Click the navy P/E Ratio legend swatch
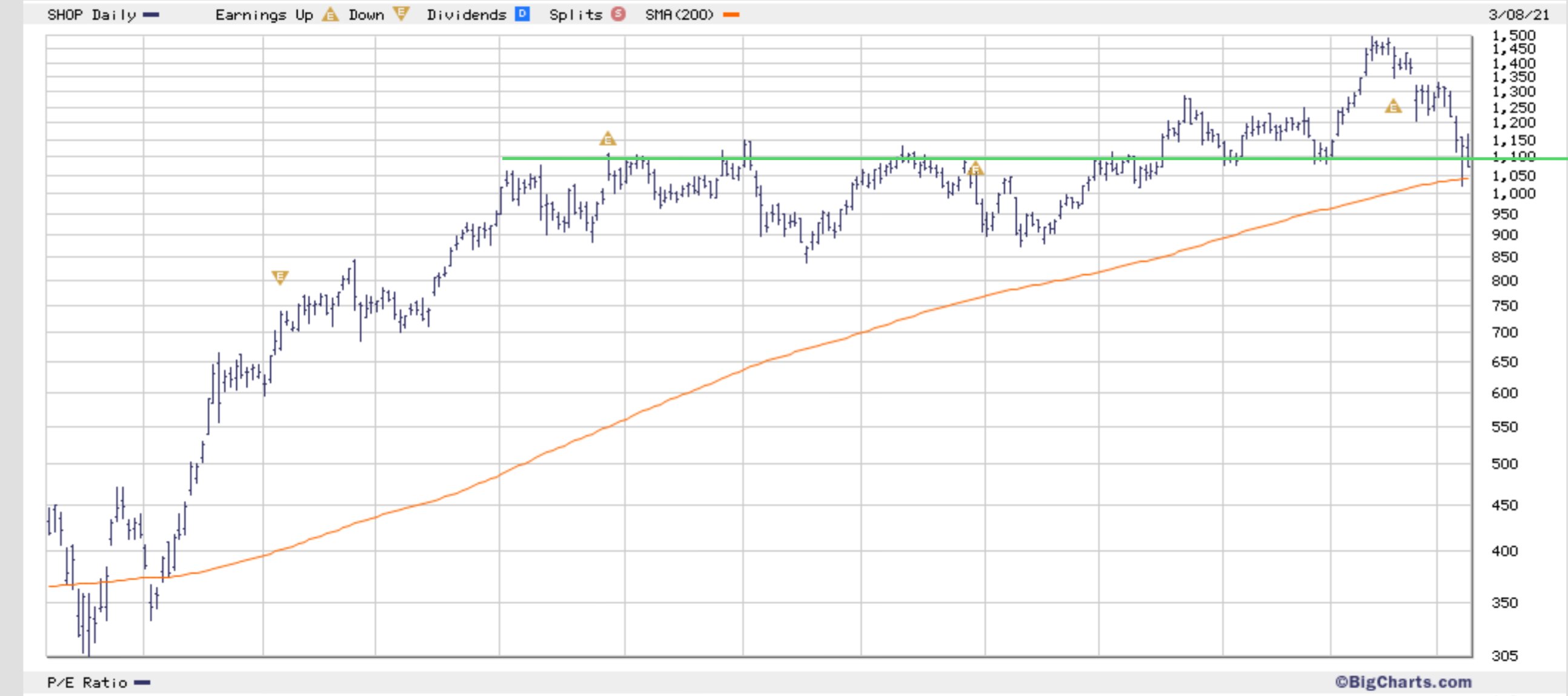1568x696 pixels. (x=142, y=683)
